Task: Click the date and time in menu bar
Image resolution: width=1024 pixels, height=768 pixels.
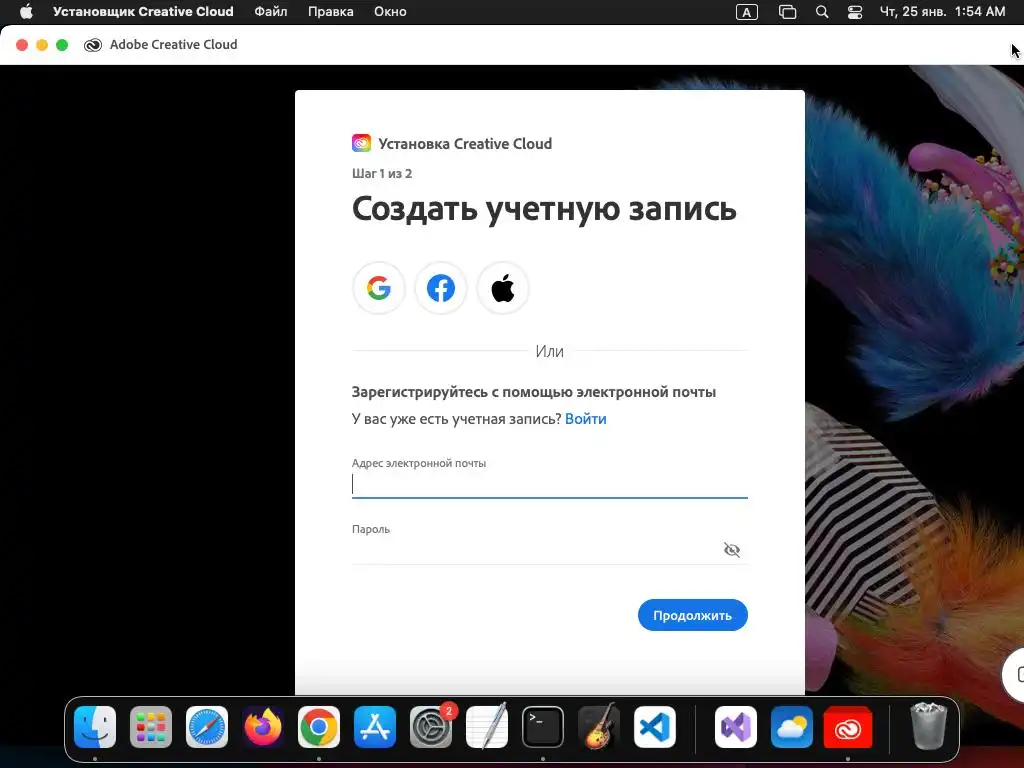Action: point(942,12)
